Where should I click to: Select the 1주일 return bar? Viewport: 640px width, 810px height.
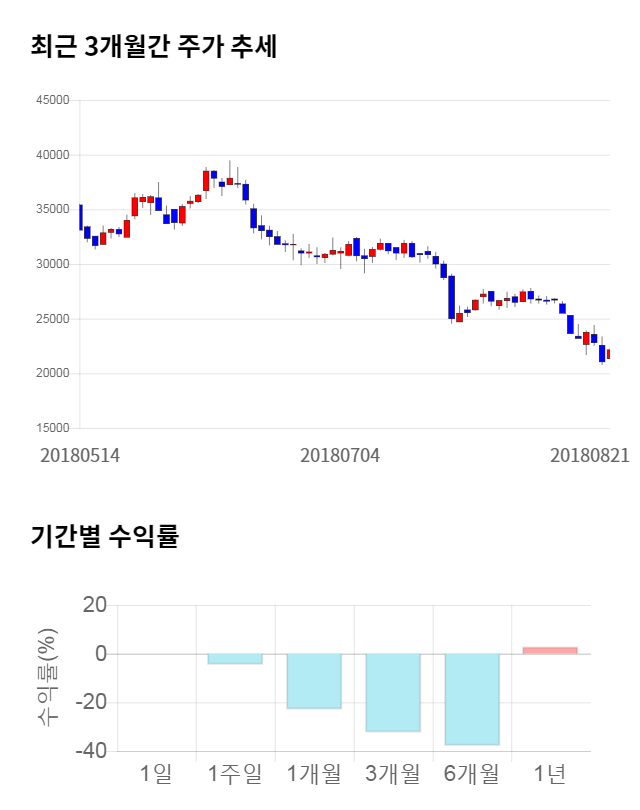pyautogui.click(x=235, y=659)
